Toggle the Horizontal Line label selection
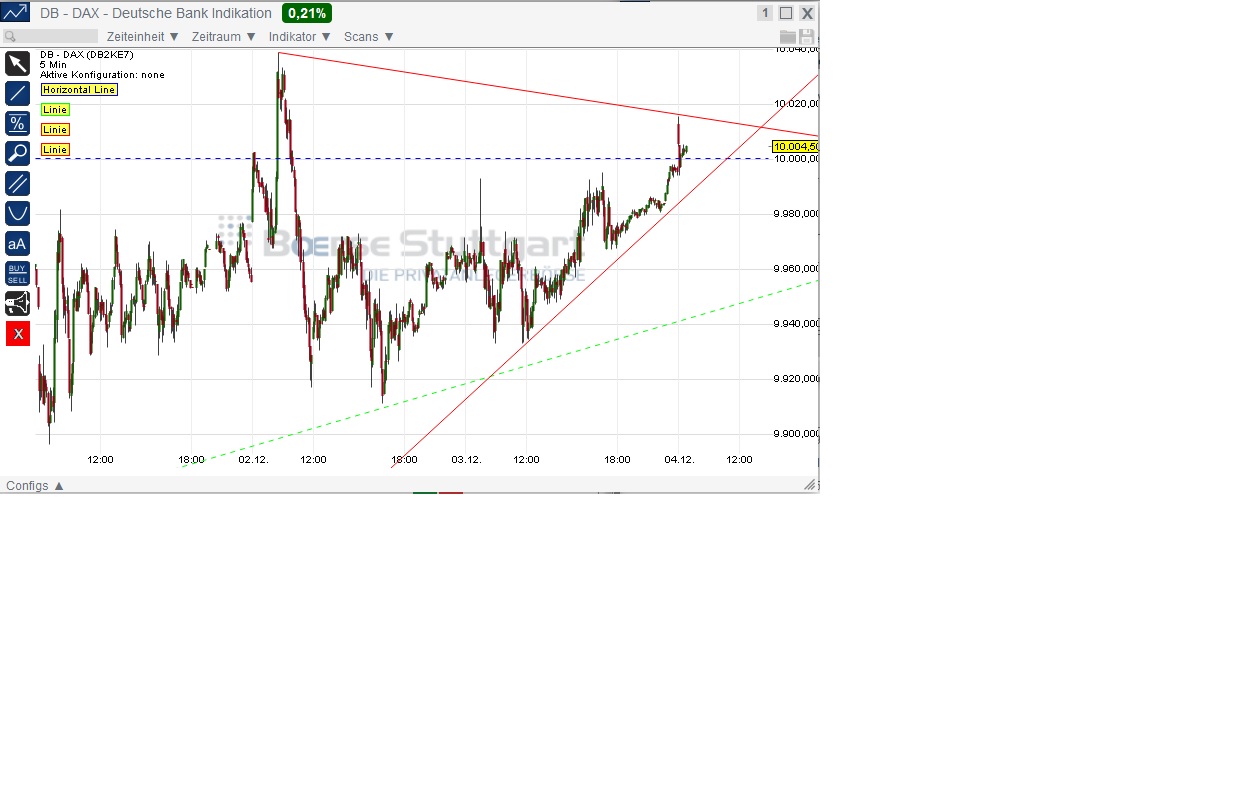 (78, 89)
